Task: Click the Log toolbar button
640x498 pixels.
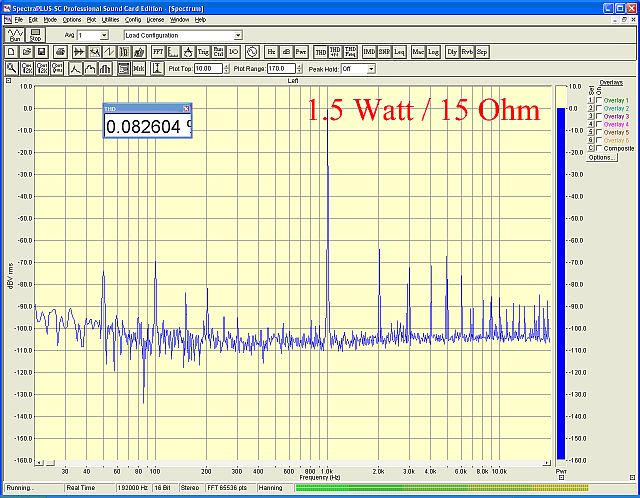Action: coord(433,52)
